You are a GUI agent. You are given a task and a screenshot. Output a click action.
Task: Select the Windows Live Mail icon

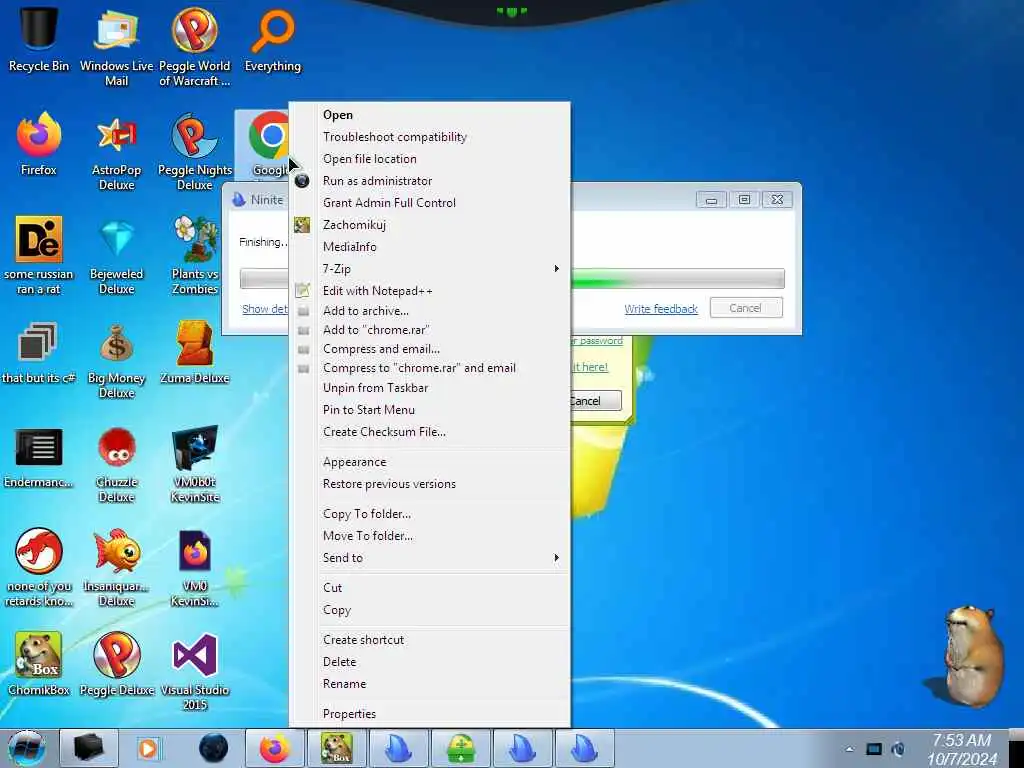pos(116,46)
